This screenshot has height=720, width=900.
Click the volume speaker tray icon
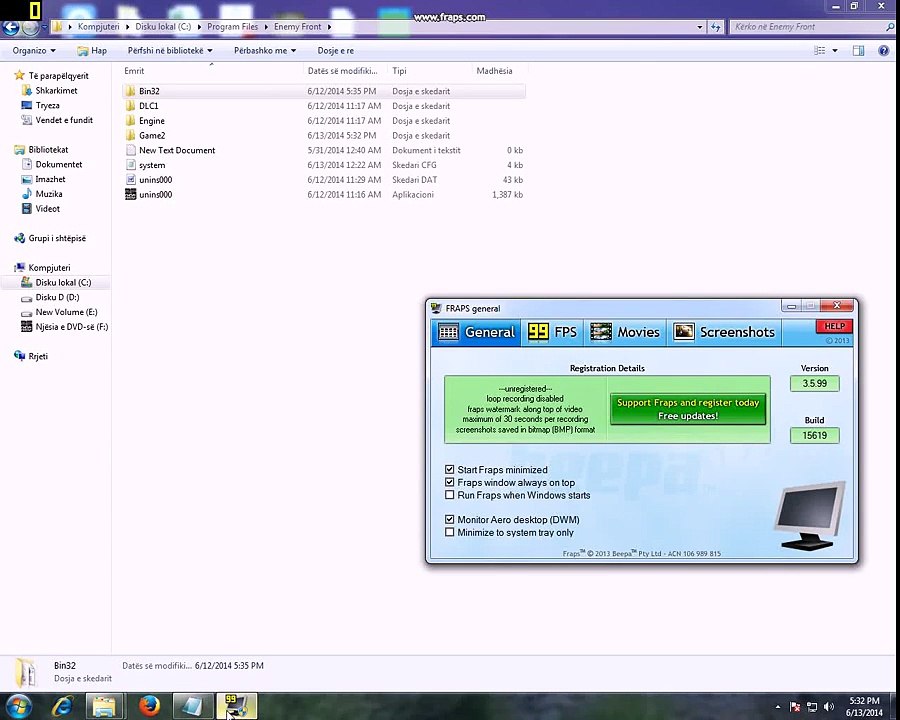[828, 707]
